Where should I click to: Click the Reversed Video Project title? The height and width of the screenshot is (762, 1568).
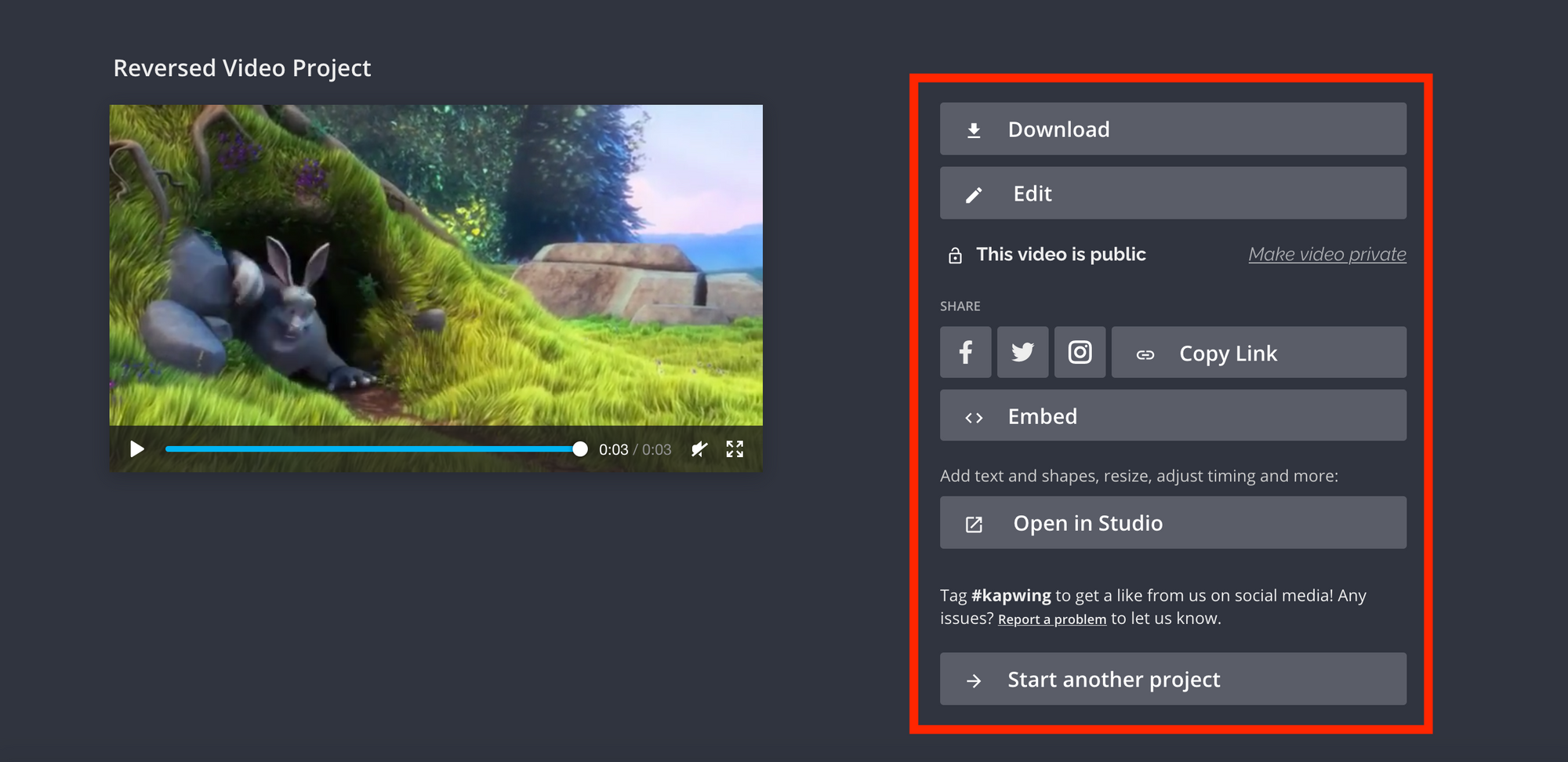point(242,68)
